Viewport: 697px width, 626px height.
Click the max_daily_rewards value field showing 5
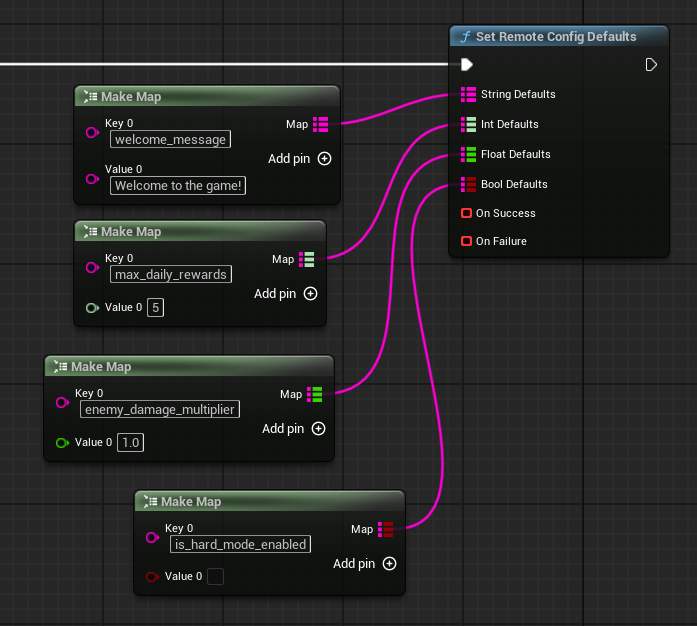[x=155, y=308]
